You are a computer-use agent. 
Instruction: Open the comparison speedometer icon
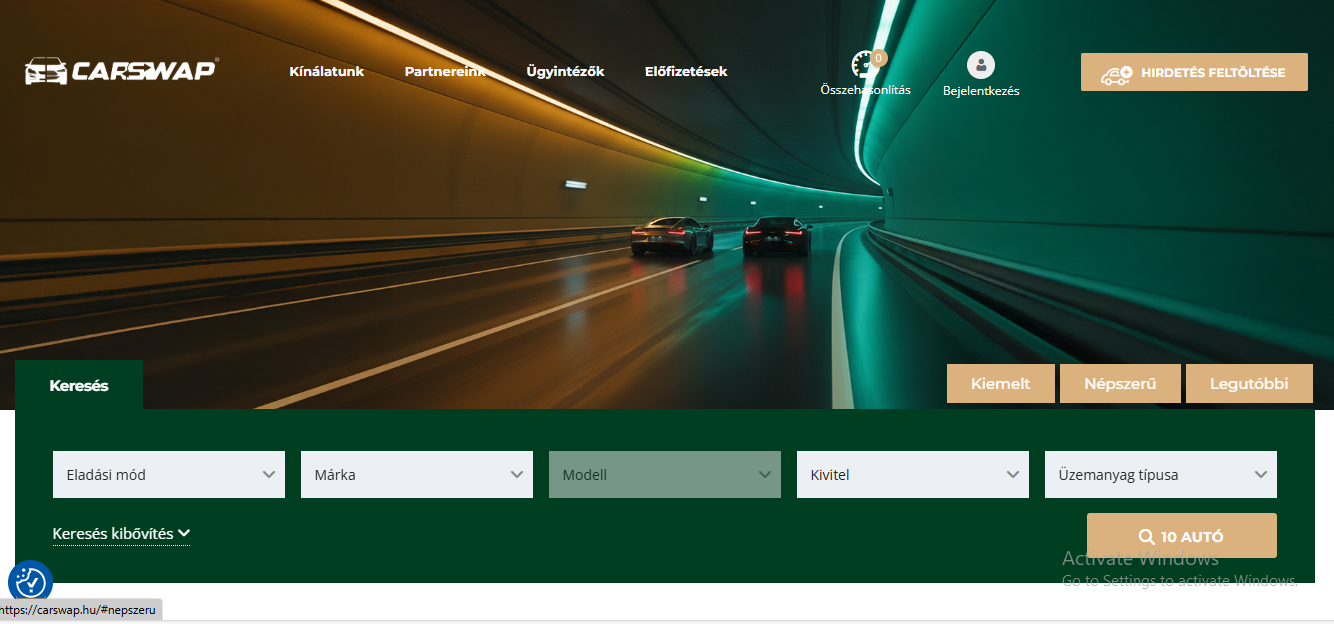coord(863,66)
